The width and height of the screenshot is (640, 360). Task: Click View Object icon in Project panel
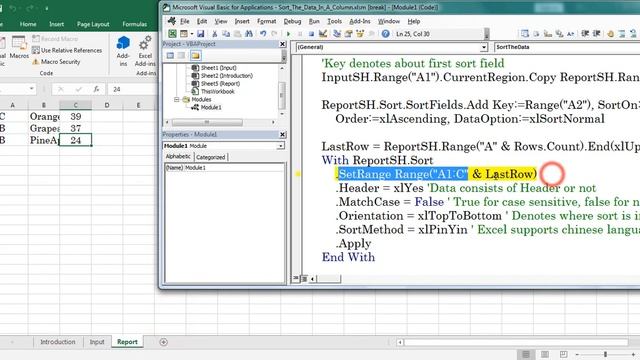(181, 56)
